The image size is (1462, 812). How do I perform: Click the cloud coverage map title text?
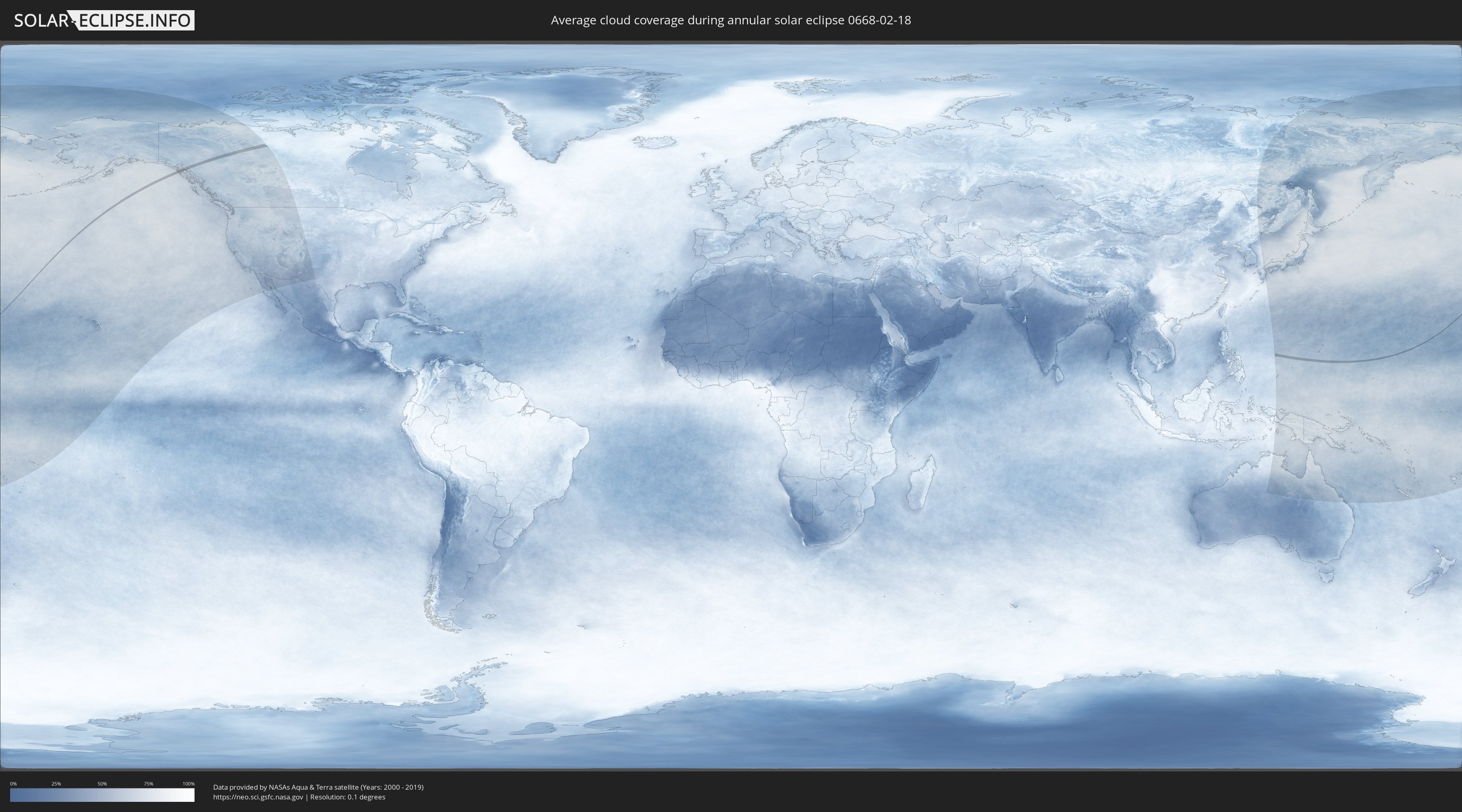(x=731, y=20)
